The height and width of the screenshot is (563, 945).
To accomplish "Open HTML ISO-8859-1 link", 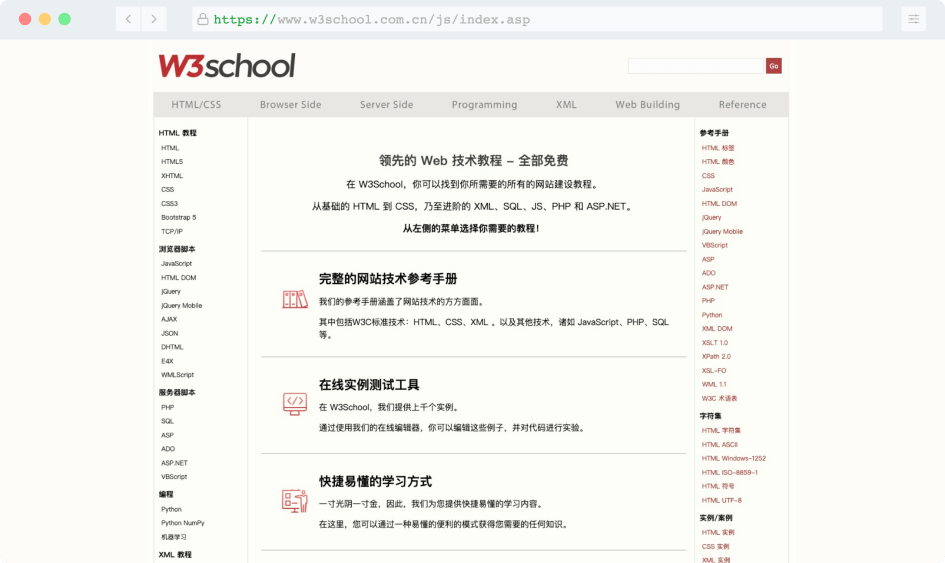I will 730,472.
